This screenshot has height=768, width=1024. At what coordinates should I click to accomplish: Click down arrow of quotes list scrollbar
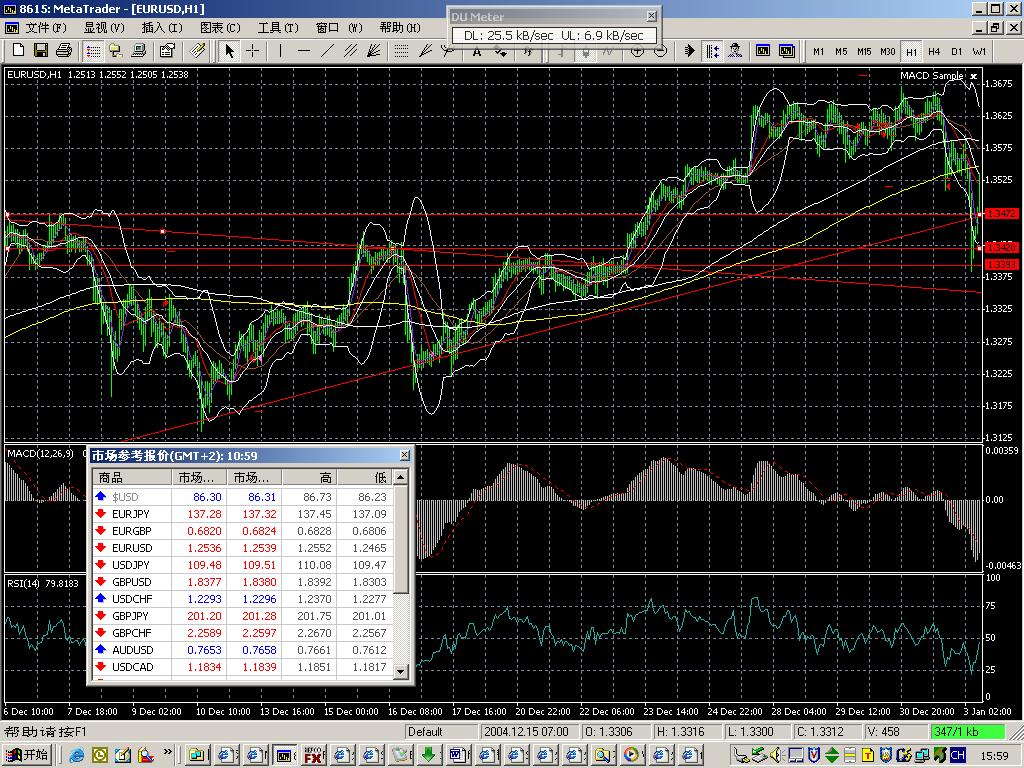(x=401, y=671)
